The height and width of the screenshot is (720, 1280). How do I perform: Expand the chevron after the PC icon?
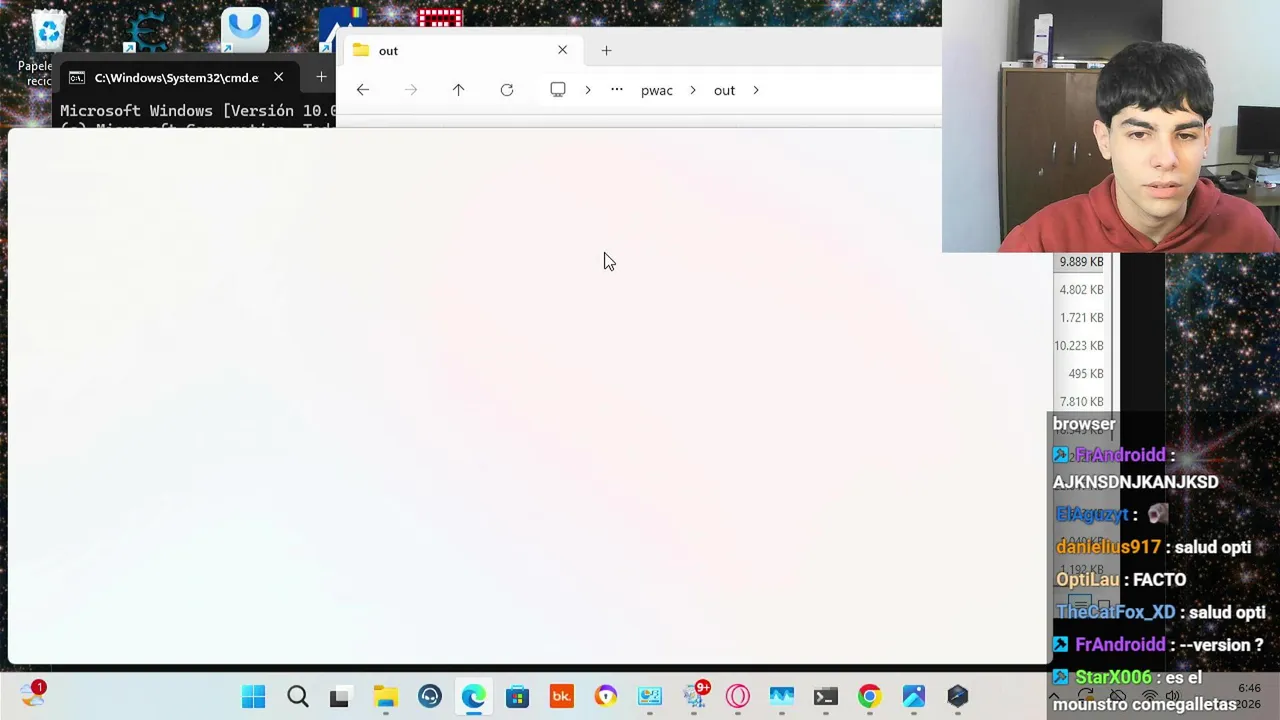tap(588, 90)
